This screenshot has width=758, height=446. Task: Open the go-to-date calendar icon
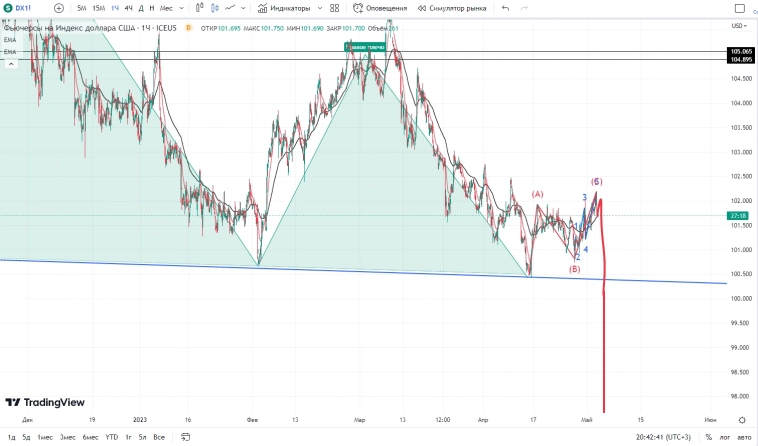(186, 437)
